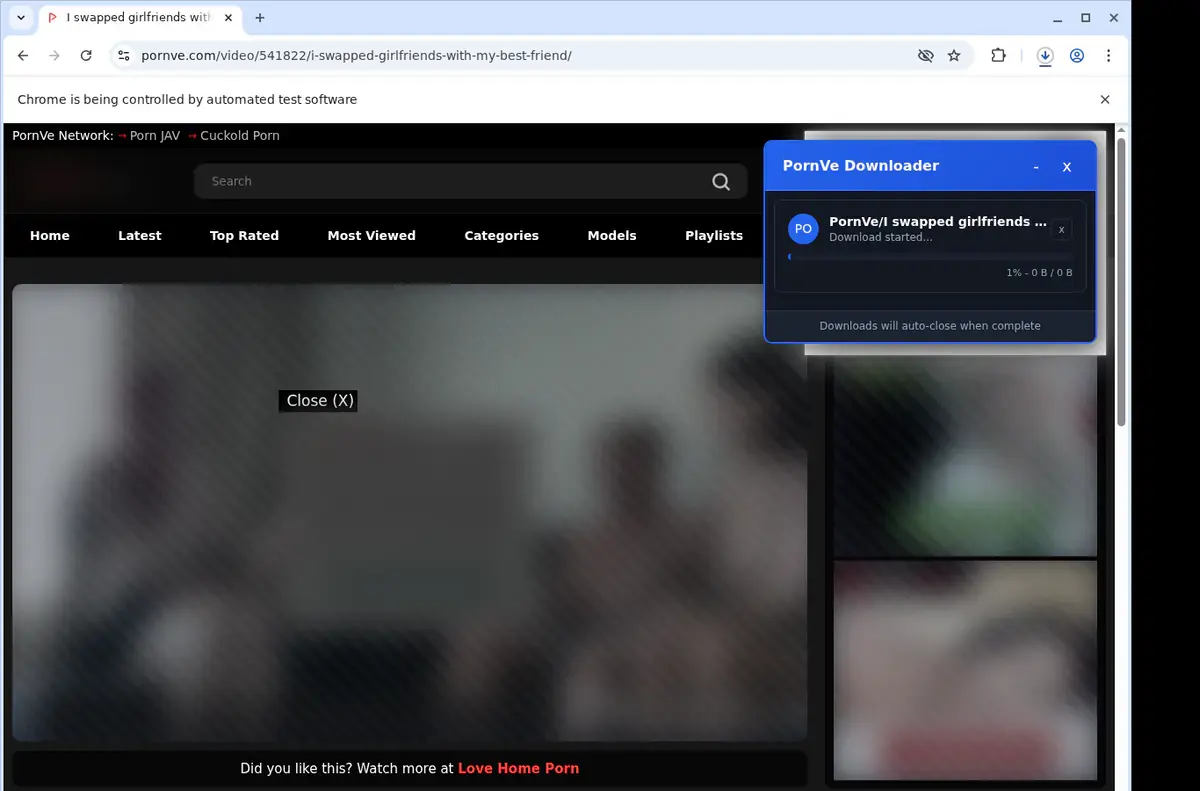This screenshot has width=1200, height=791.
Task: Maximize the Chrome window
Action: 1086,18
